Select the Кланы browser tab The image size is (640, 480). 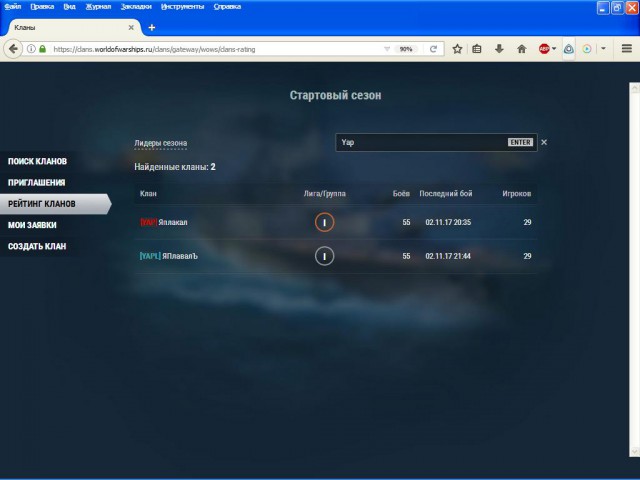pyautogui.click(x=73, y=27)
